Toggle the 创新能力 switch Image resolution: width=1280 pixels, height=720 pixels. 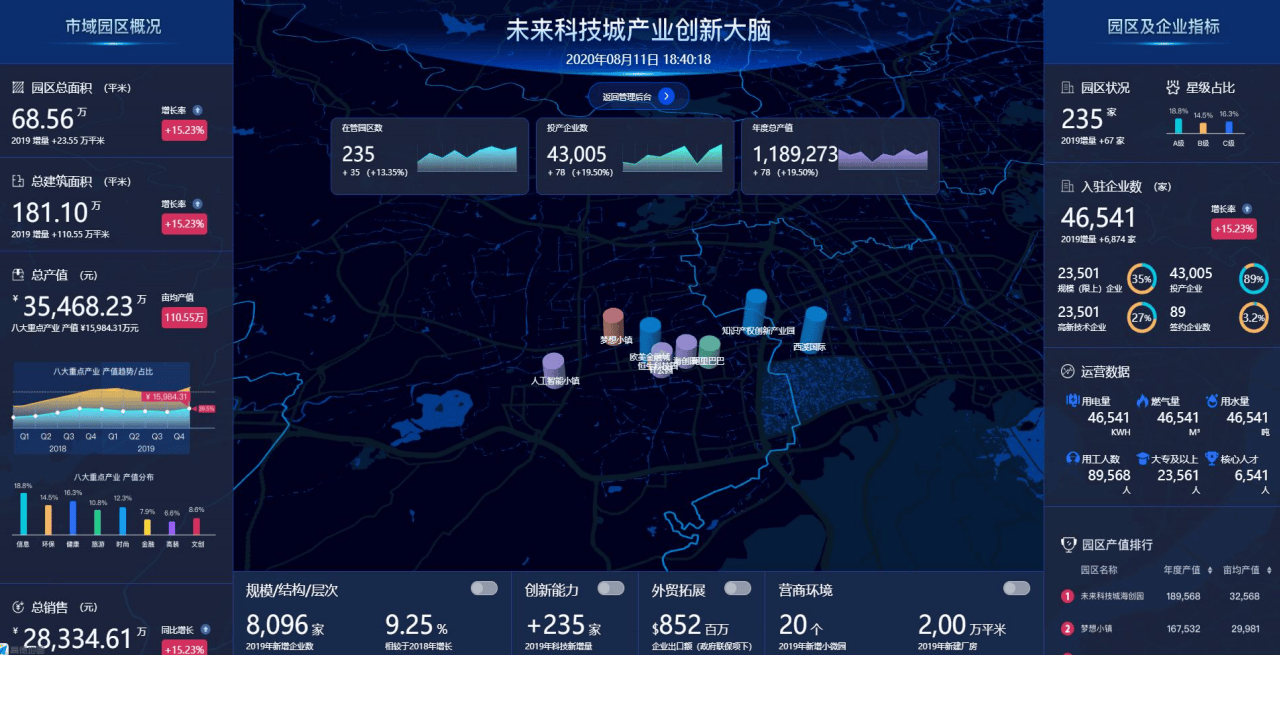coord(611,588)
